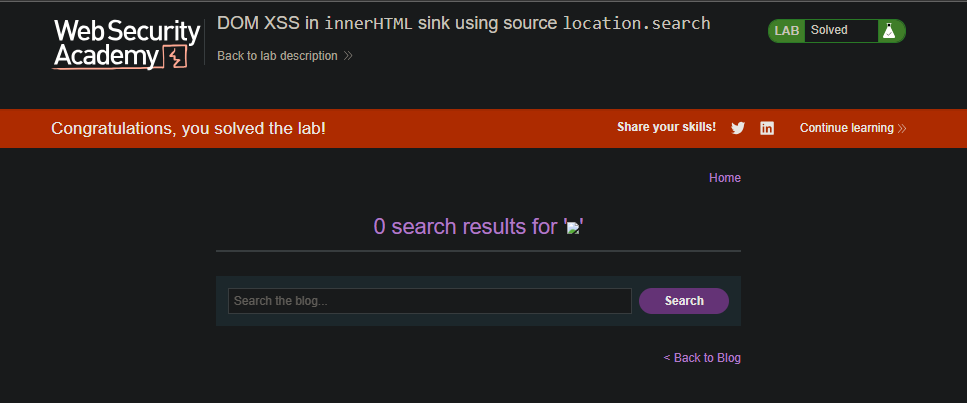Click the lightning bolt emblem in the logo
The width and height of the screenshot is (967, 403).
pyautogui.click(x=175, y=56)
